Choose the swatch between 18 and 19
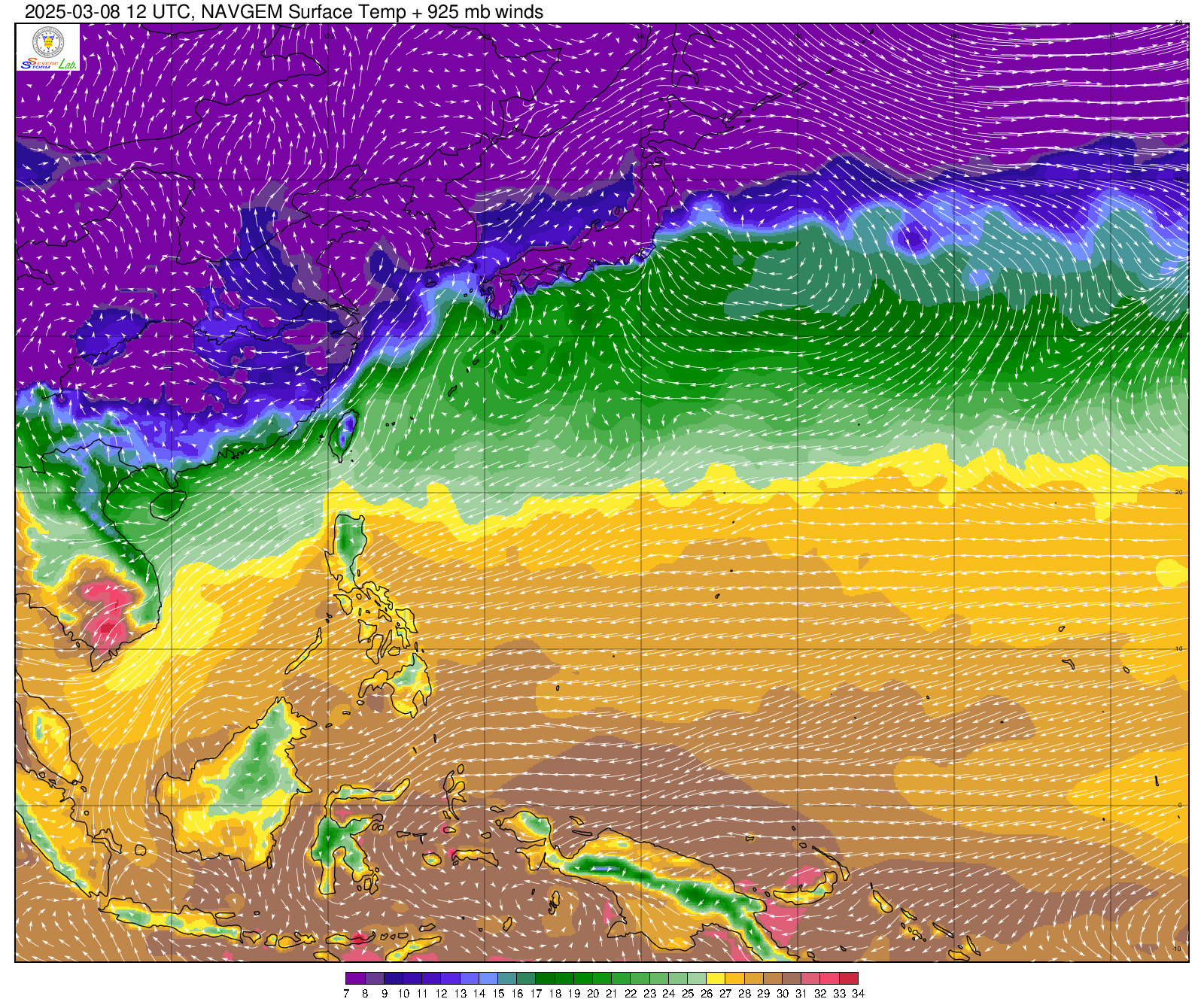This screenshot has width=1204, height=1008. coord(564,979)
